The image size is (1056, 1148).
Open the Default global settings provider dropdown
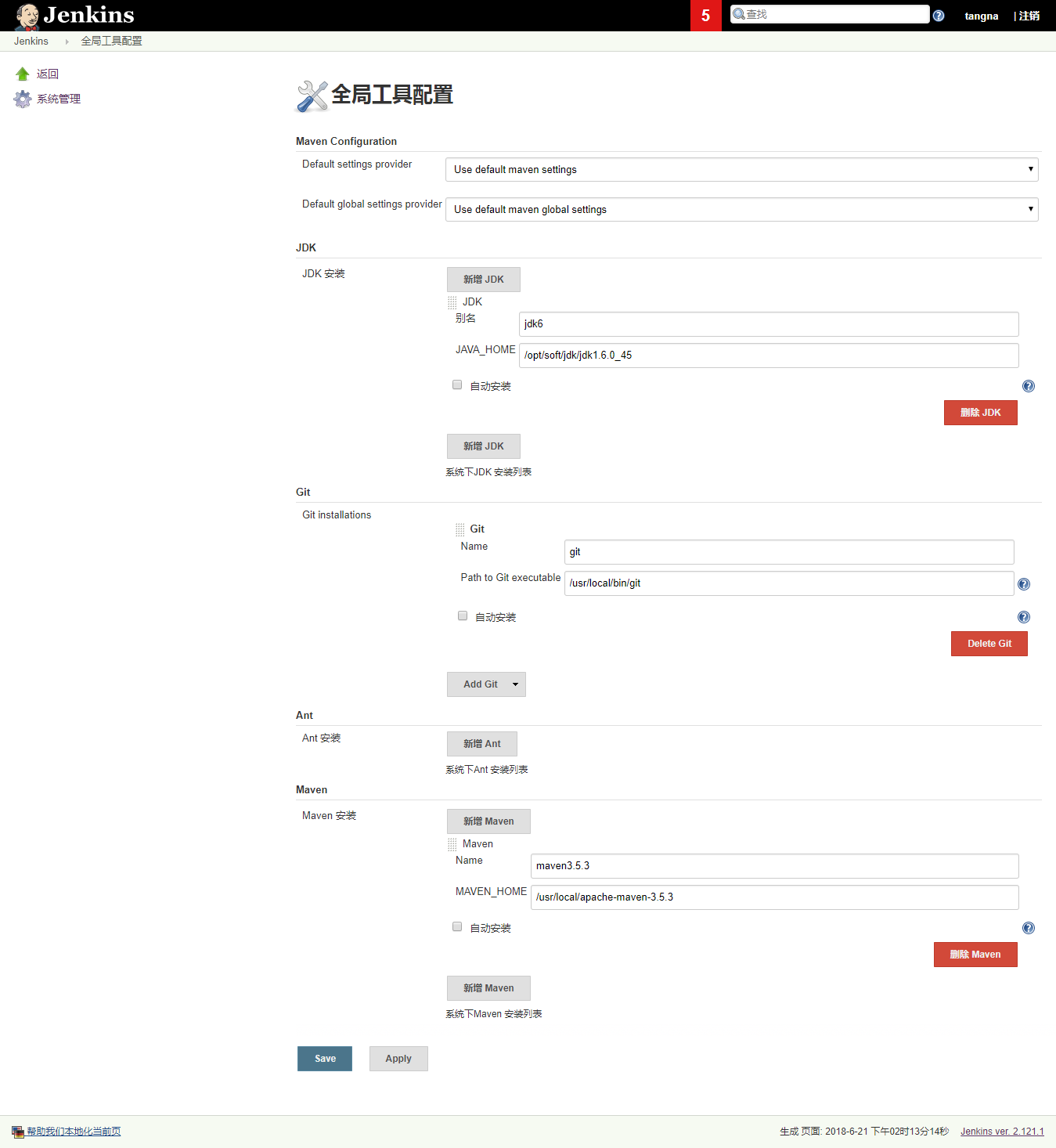pyautogui.click(x=742, y=209)
